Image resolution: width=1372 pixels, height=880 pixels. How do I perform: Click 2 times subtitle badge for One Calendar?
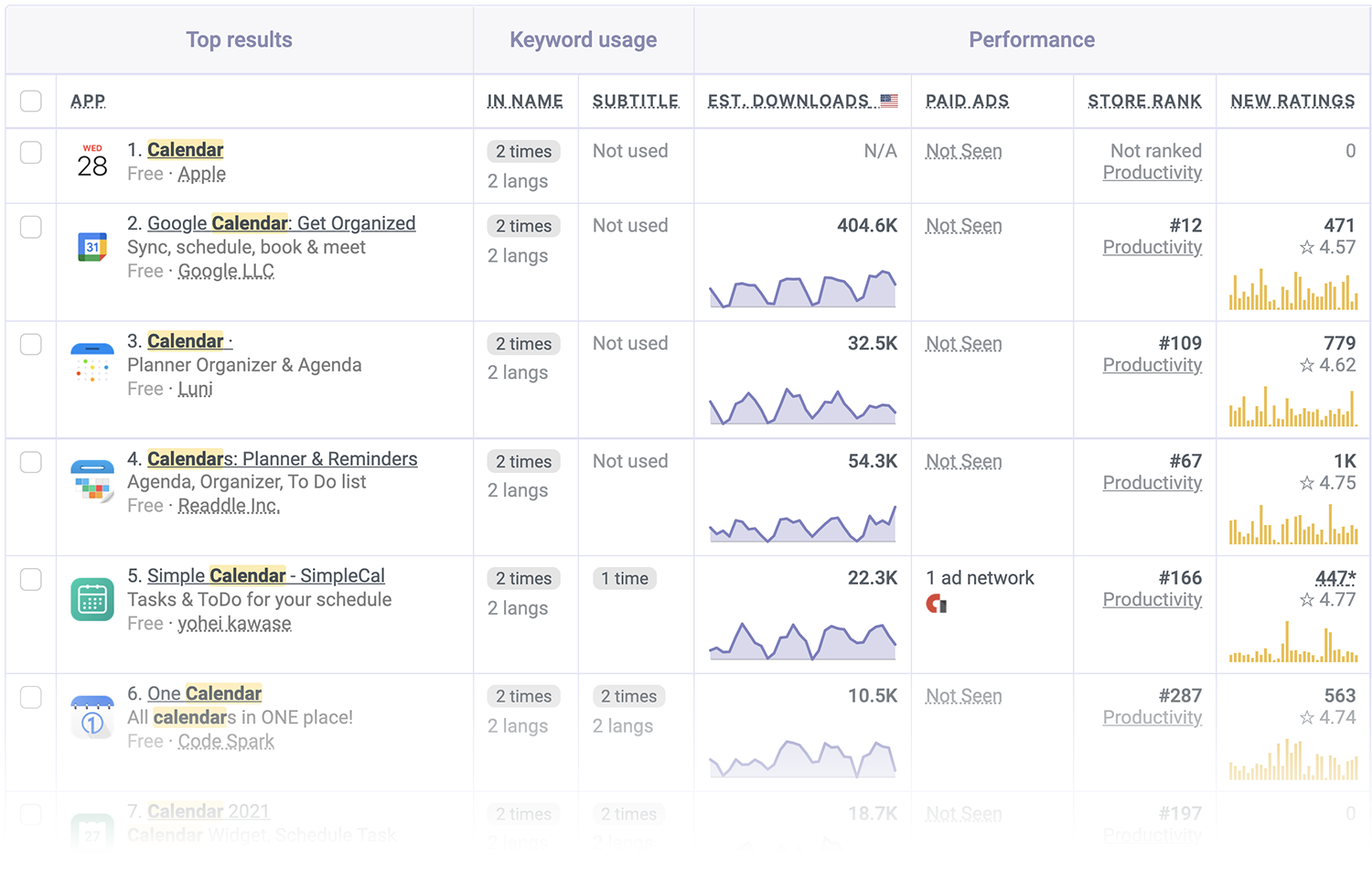pyautogui.click(x=629, y=697)
